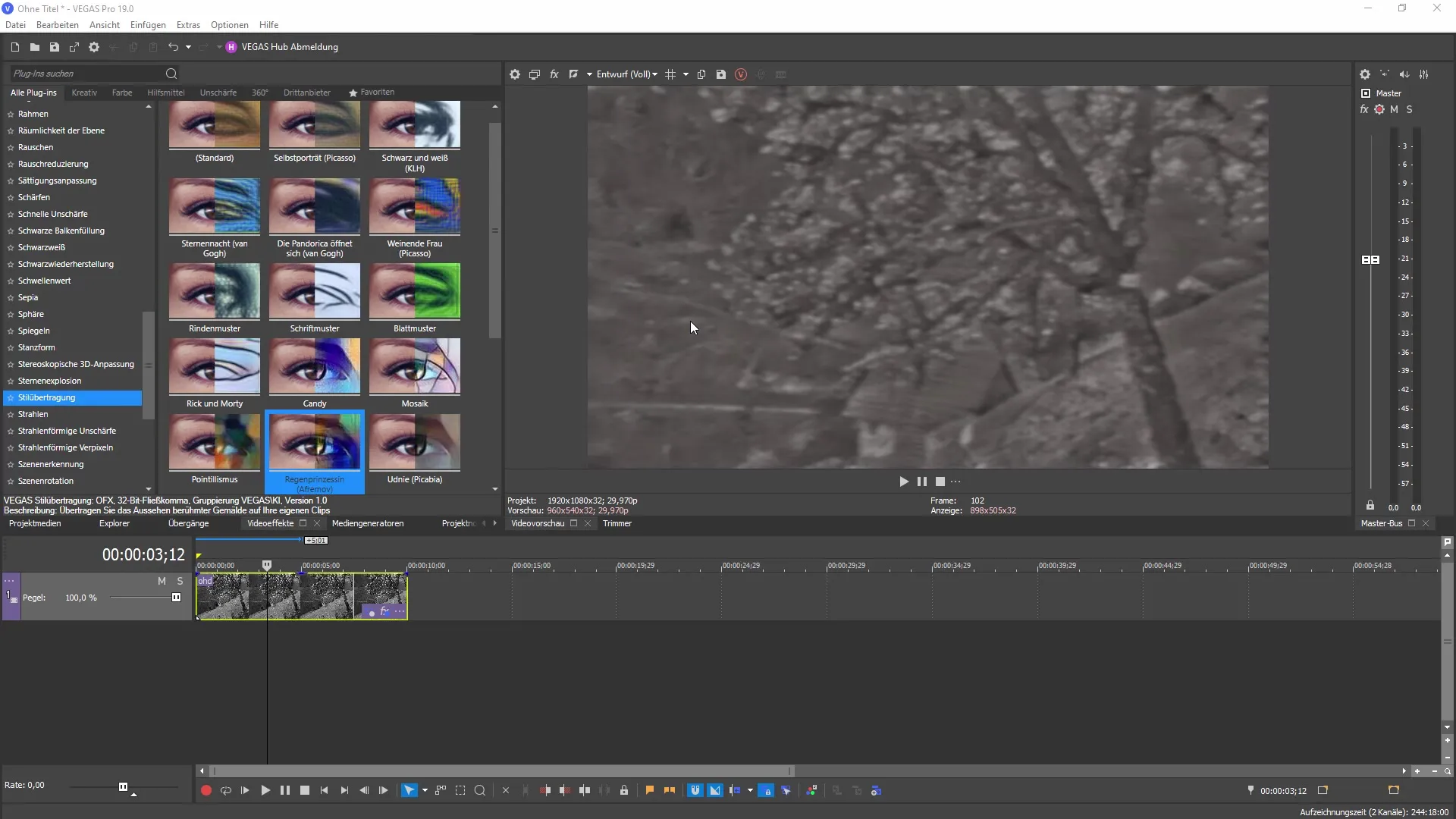Click the timeline position input field
Viewport: 1456px width, 819px height.
pos(1284,790)
